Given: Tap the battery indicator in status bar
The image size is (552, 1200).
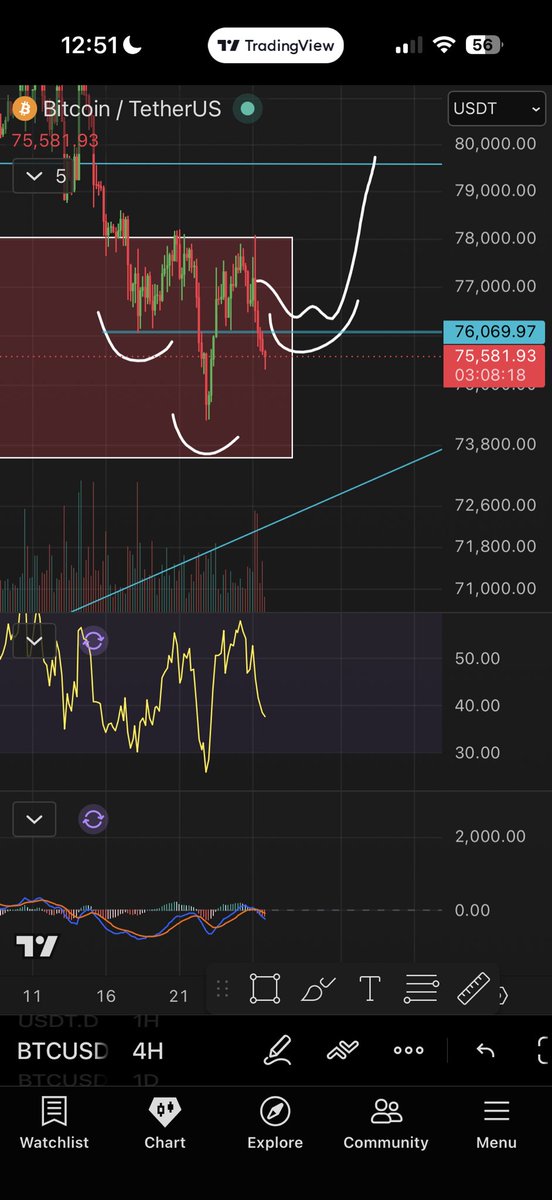Looking at the screenshot, I should coord(485,45).
